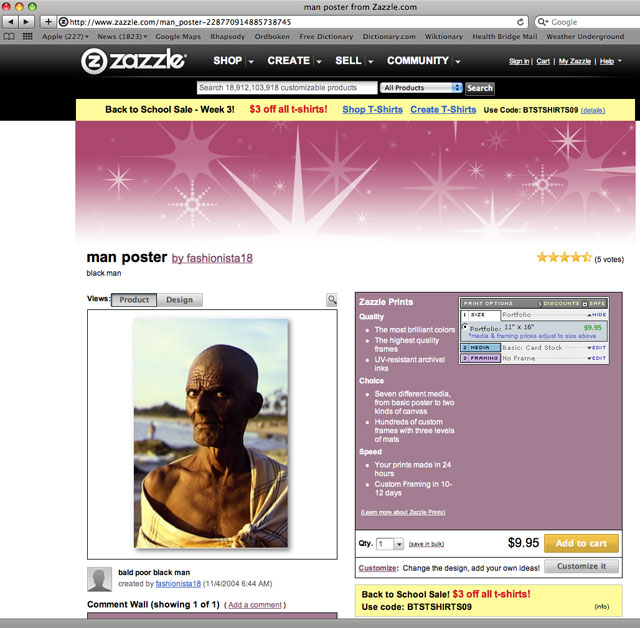The image size is (640, 628).
Task: Reload the page with the refresh icon
Action: point(520,22)
